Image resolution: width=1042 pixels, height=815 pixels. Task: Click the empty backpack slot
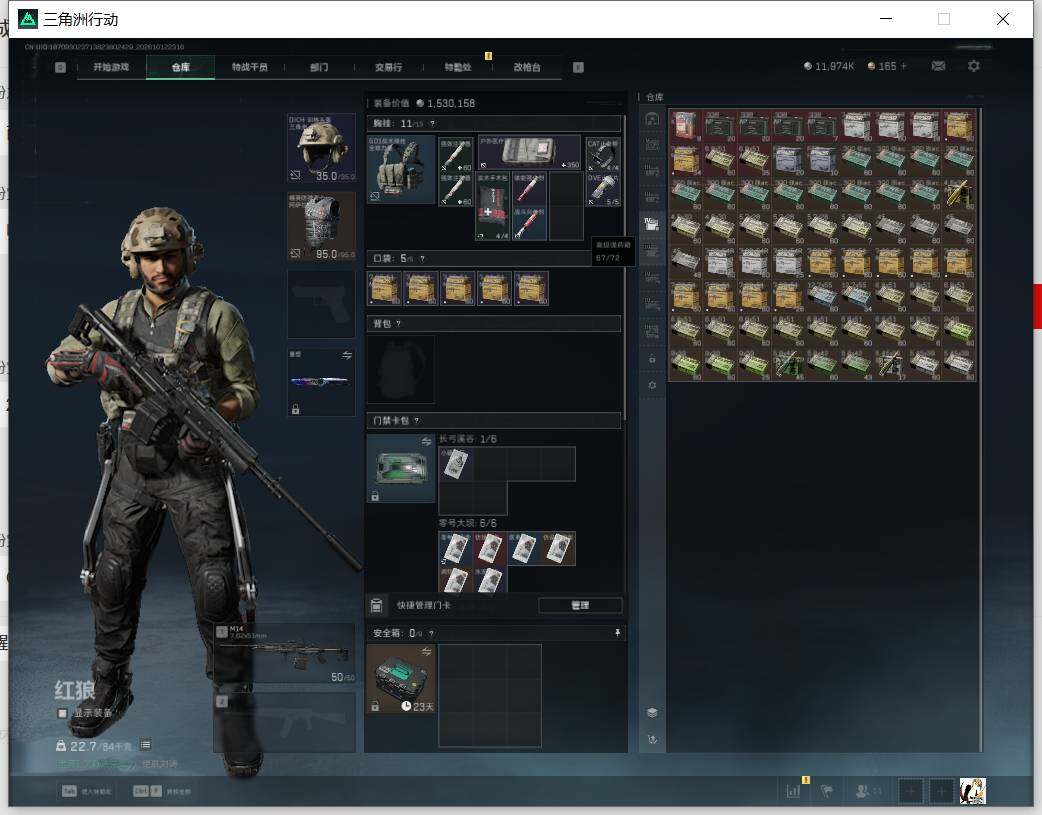pos(401,370)
